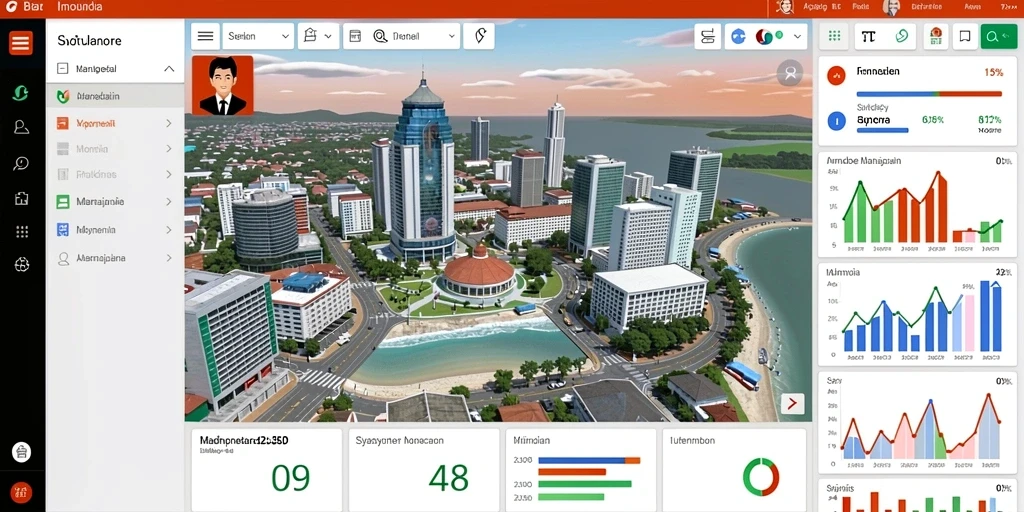Image resolution: width=1024 pixels, height=512 pixels.
Task: Click the first avatar icon in the top-right header
Action: pyautogui.click(x=784, y=7)
